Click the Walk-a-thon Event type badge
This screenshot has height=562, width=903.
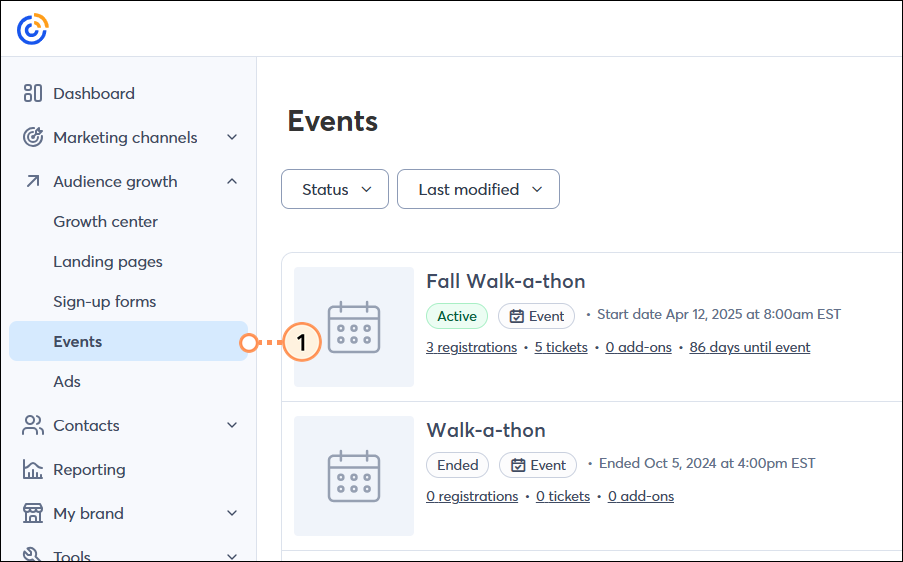click(537, 465)
